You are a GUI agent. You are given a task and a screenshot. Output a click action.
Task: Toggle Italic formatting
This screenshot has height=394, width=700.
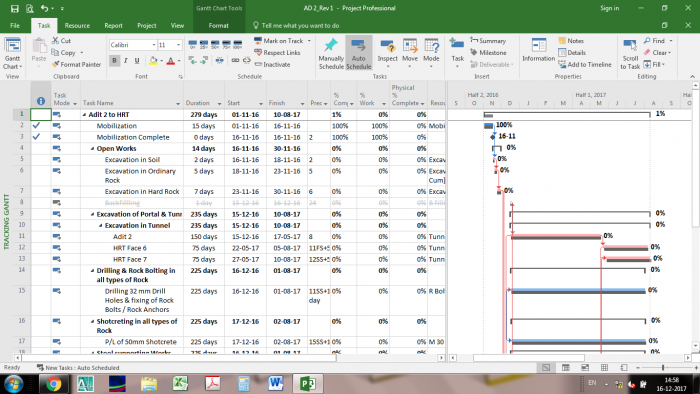tap(125, 60)
